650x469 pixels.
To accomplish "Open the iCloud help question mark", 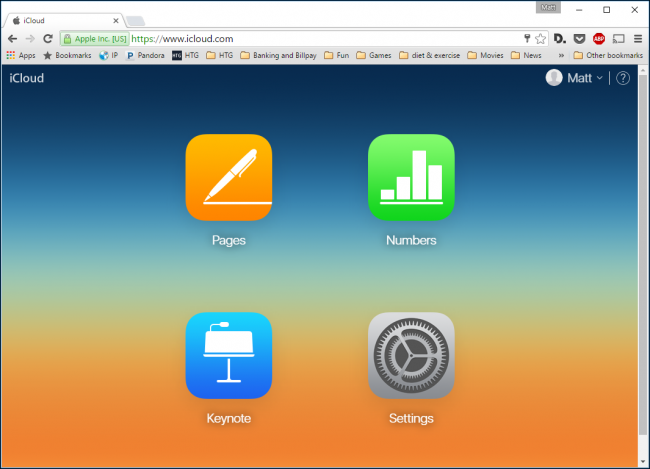I will point(623,78).
